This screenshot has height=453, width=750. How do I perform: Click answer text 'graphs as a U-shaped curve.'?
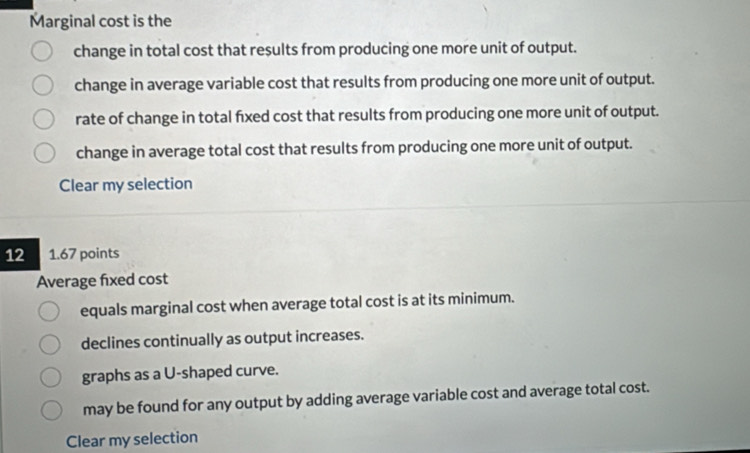180,372
